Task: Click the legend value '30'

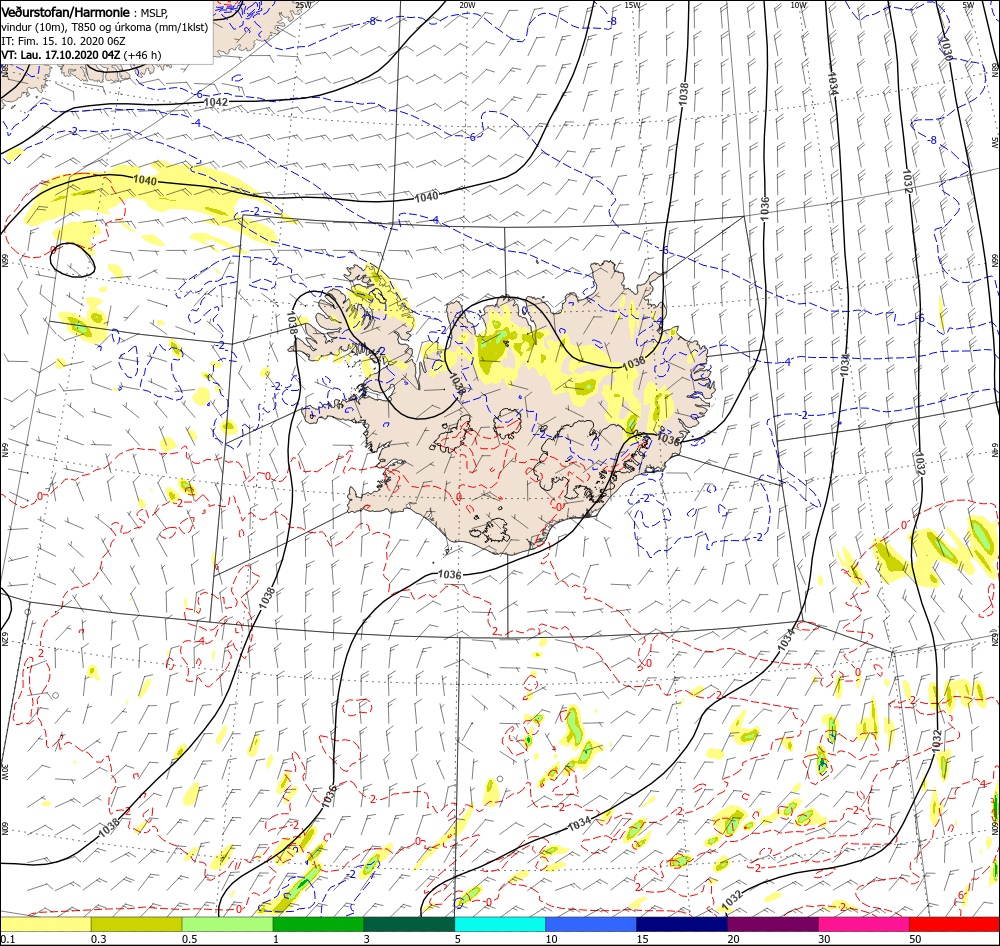Action: click(825, 939)
